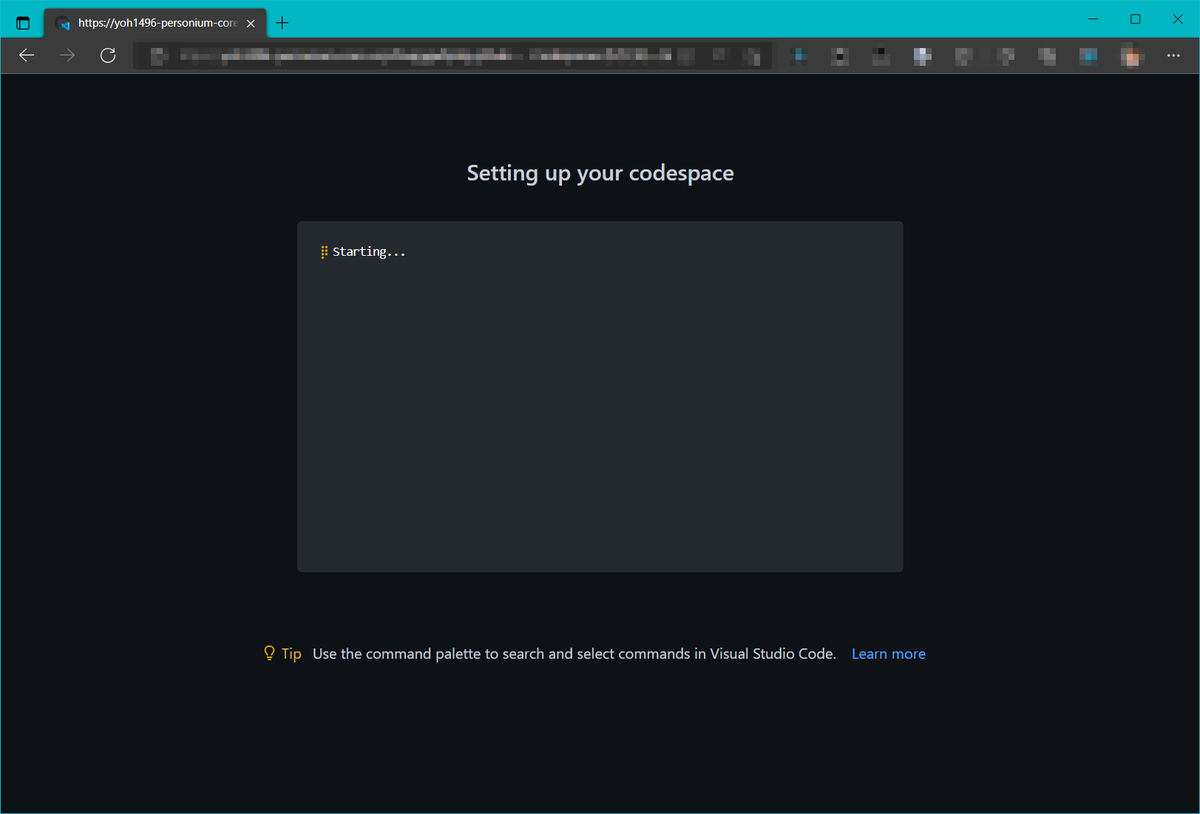Click the blurred address bar
1200x814 pixels.
tap(452, 55)
